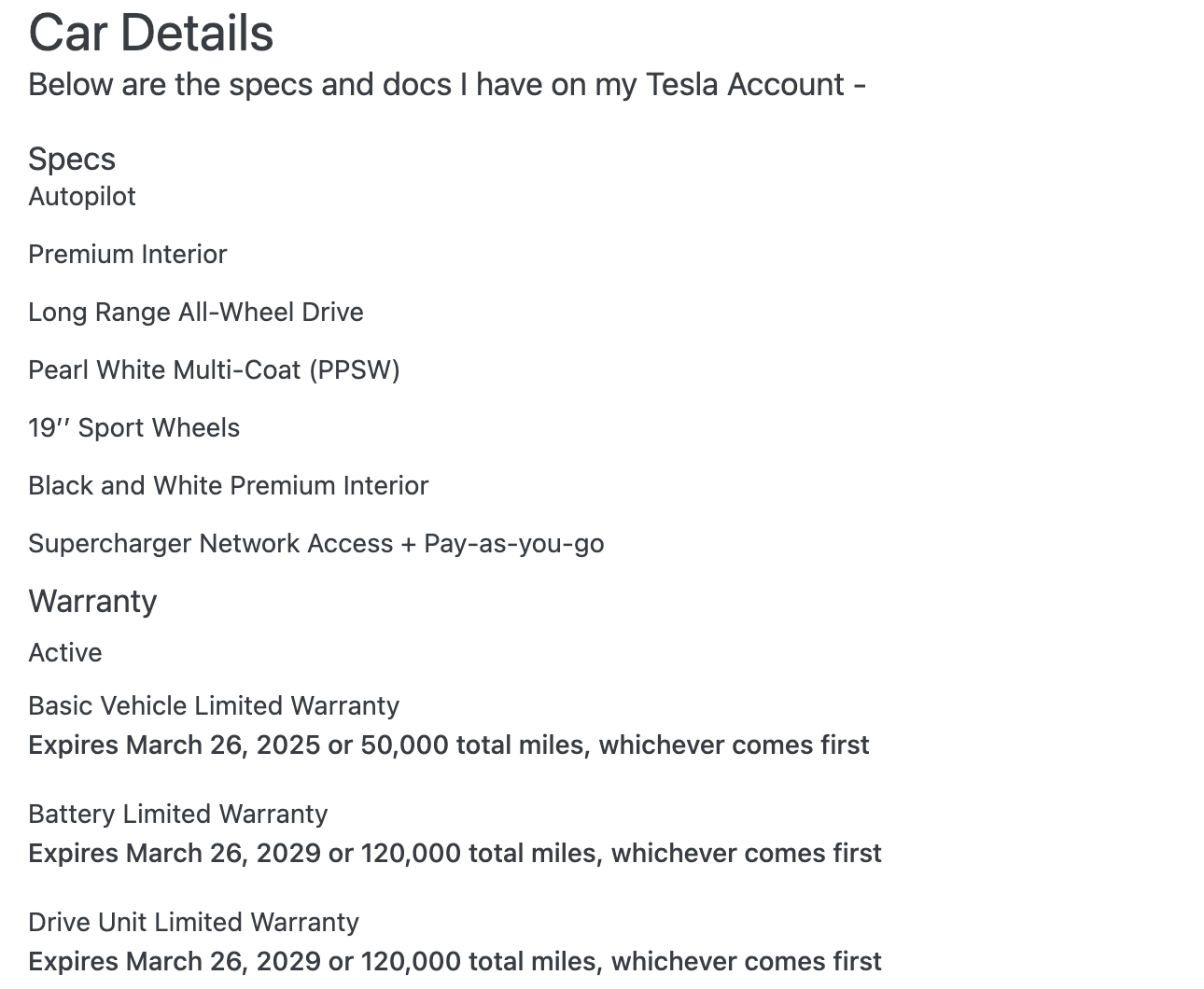
Task: Click the "Battery Limited Warranty" label
Action: click(178, 815)
